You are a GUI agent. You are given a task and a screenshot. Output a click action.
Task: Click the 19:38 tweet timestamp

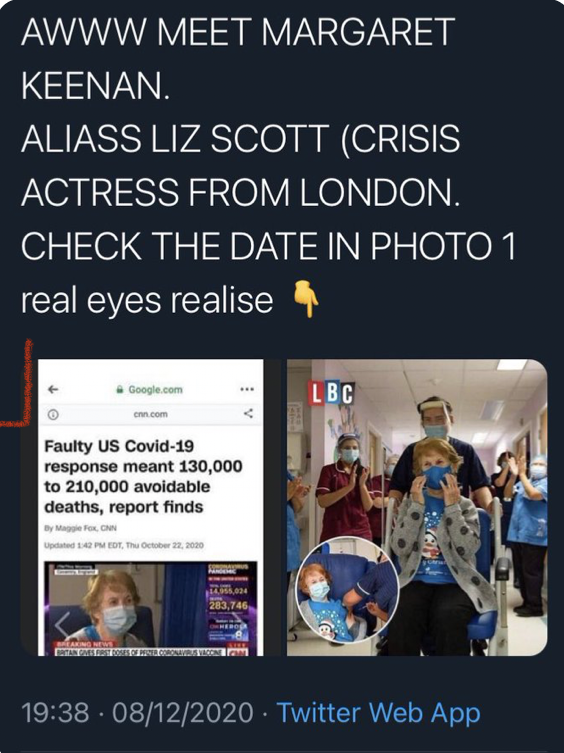[x=56, y=712]
